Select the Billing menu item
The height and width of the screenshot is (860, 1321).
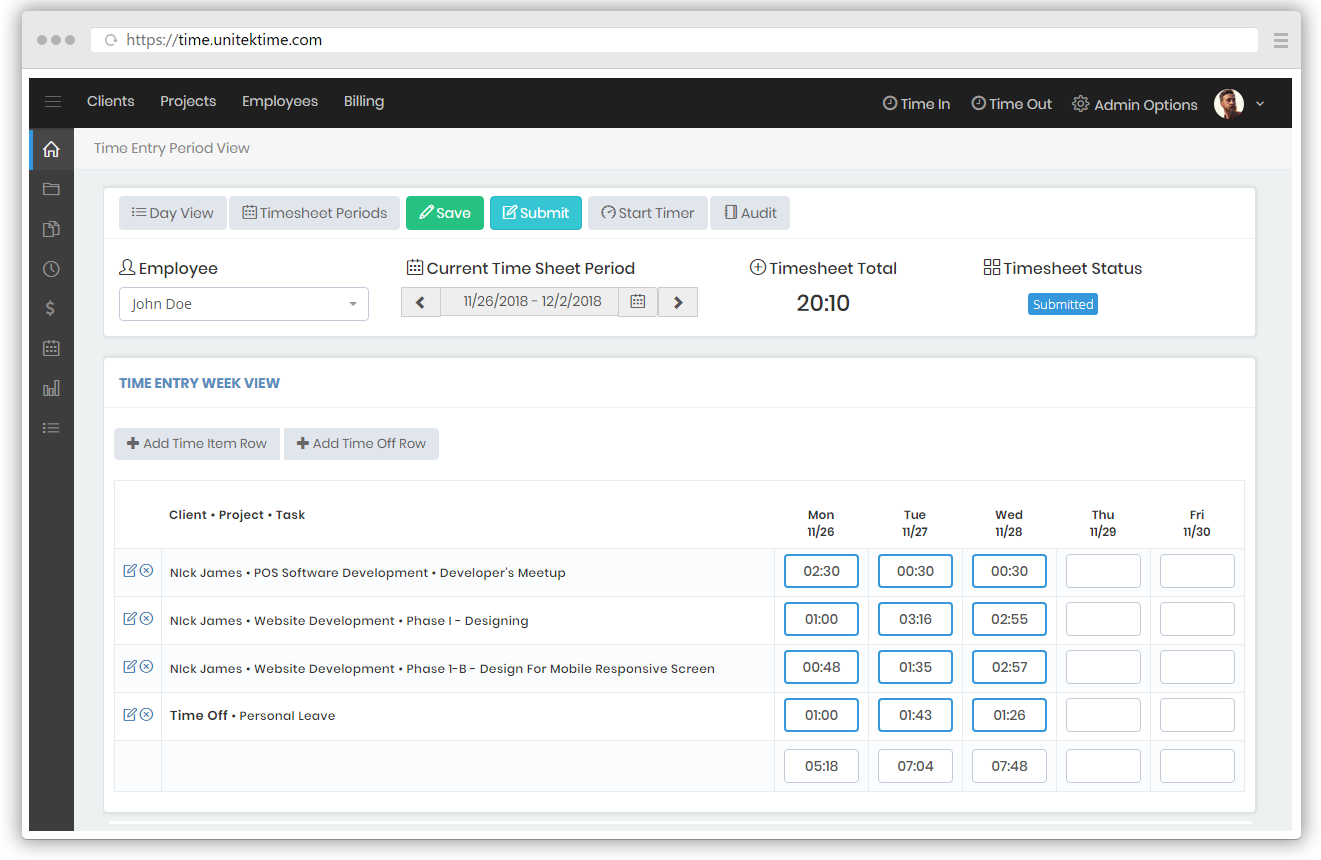click(x=364, y=102)
